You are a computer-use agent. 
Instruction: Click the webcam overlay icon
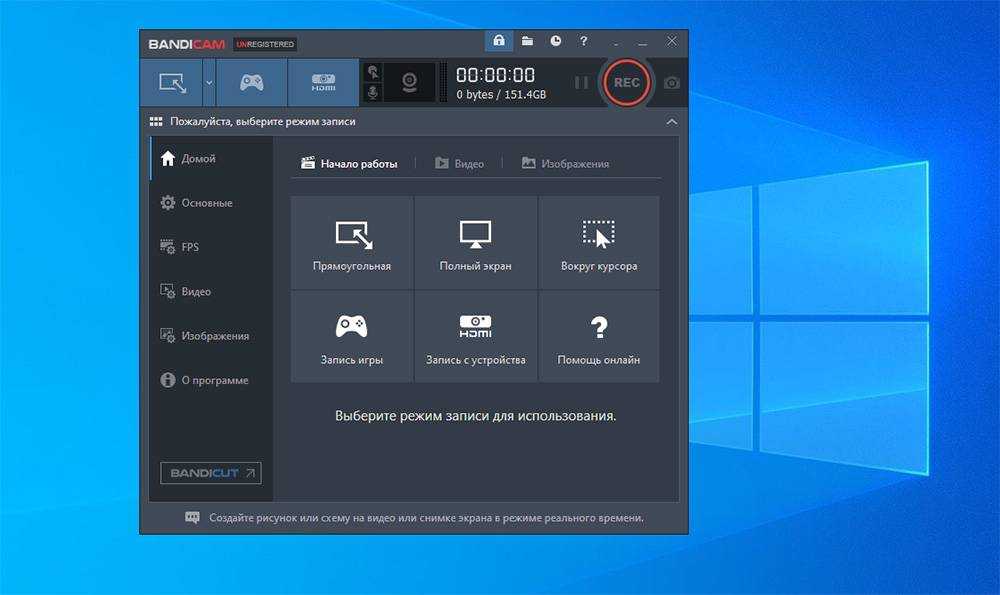[409, 83]
